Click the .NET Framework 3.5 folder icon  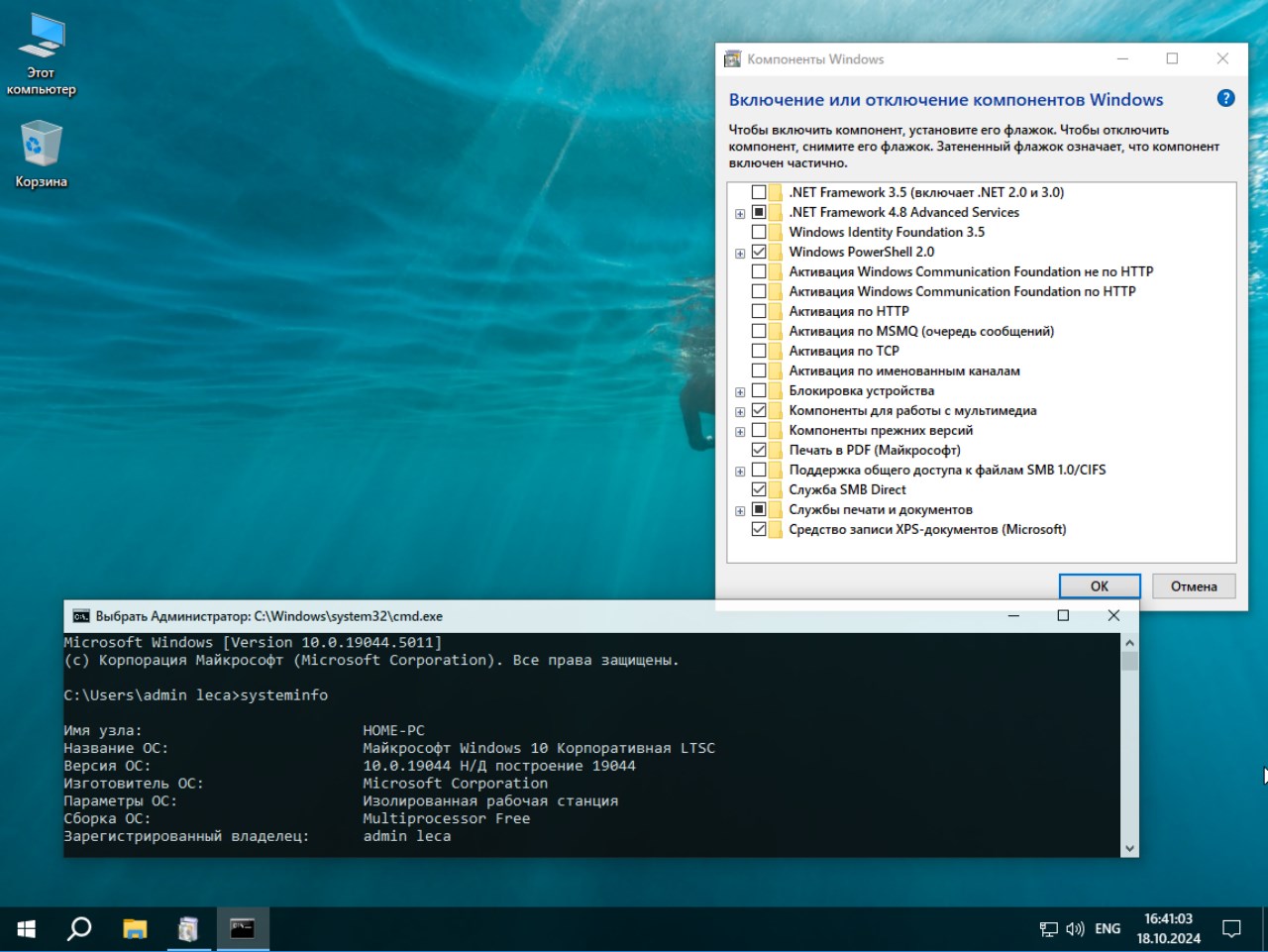pyautogui.click(x=776, y=192)
